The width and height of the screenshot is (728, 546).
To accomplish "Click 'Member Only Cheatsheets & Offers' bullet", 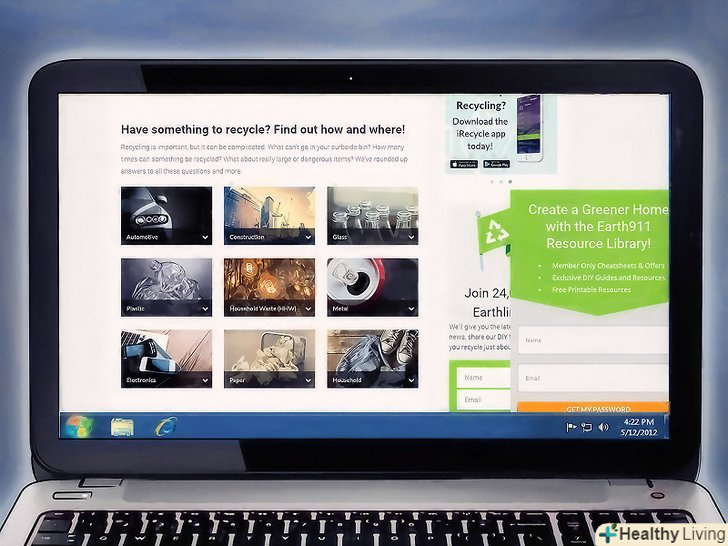I will tap(608, 266).
